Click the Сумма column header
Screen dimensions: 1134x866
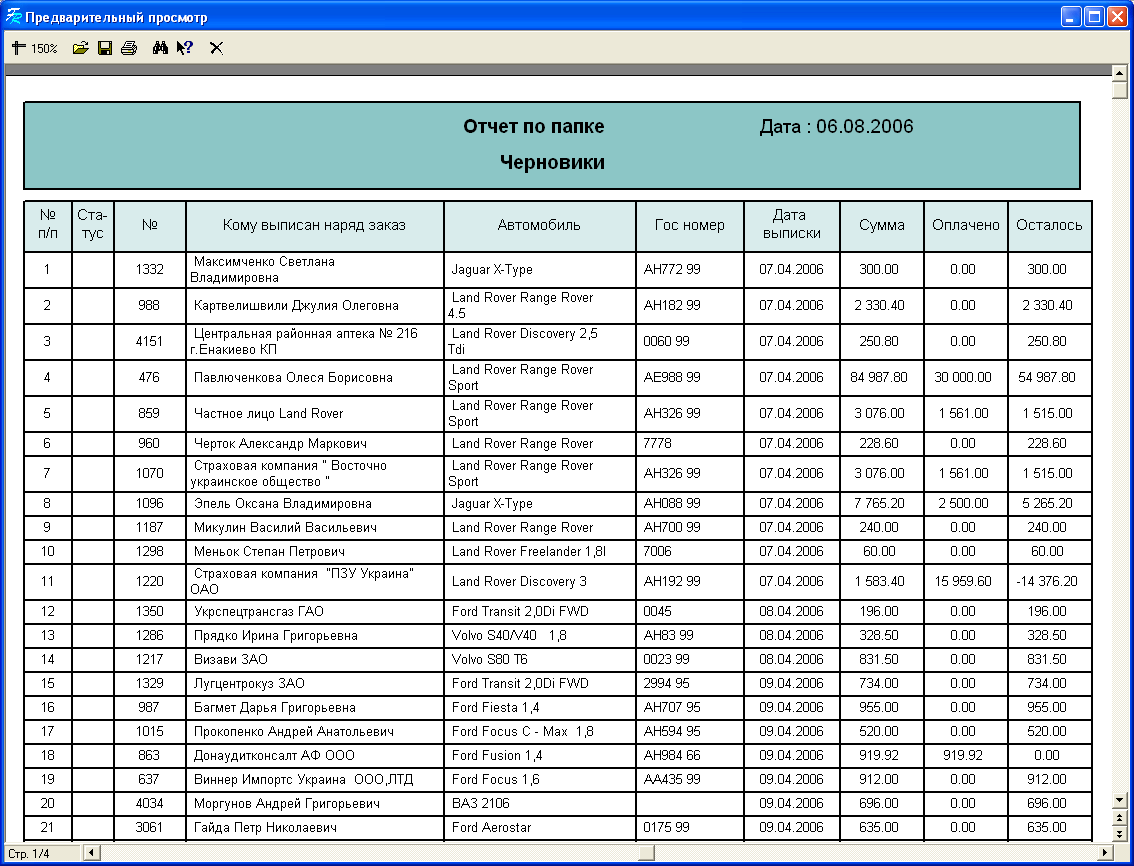(881, 225)
